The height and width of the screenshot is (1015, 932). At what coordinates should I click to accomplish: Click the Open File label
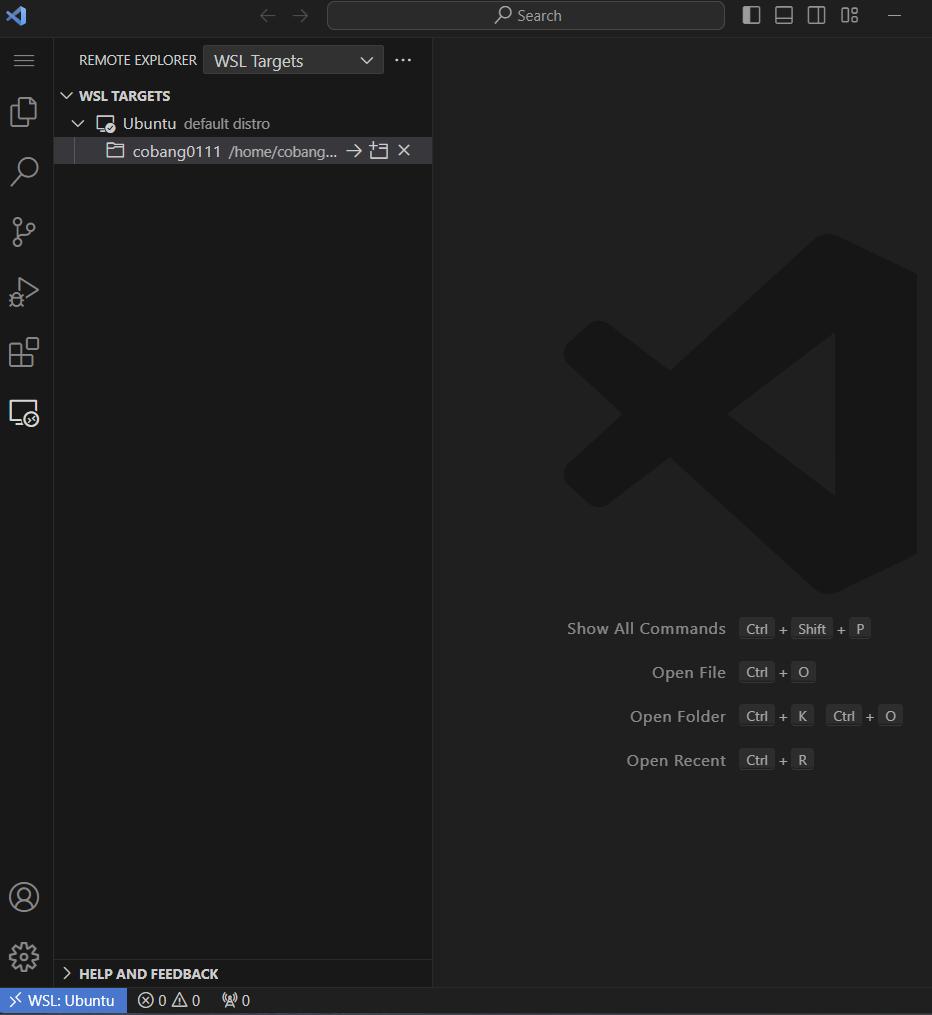[689, 673]
